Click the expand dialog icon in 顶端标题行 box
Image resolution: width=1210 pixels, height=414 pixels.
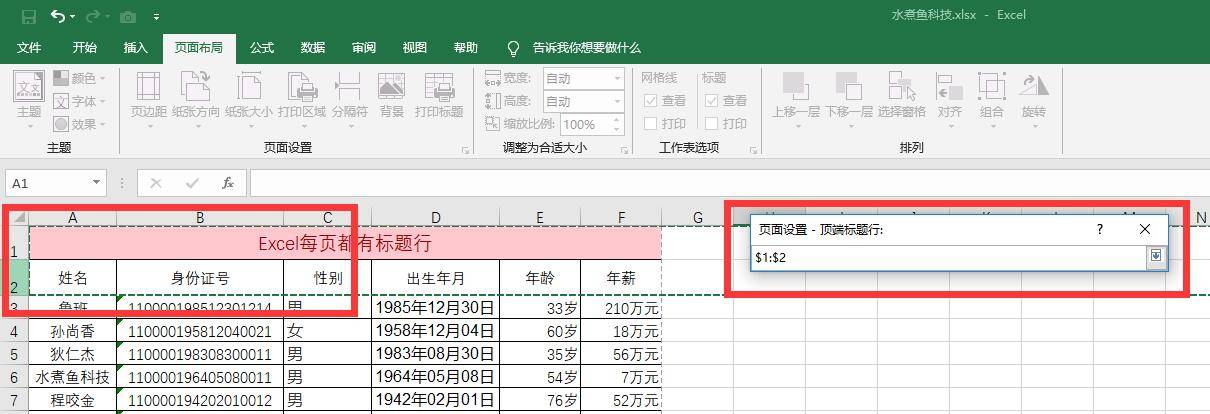pos(1156,257)
